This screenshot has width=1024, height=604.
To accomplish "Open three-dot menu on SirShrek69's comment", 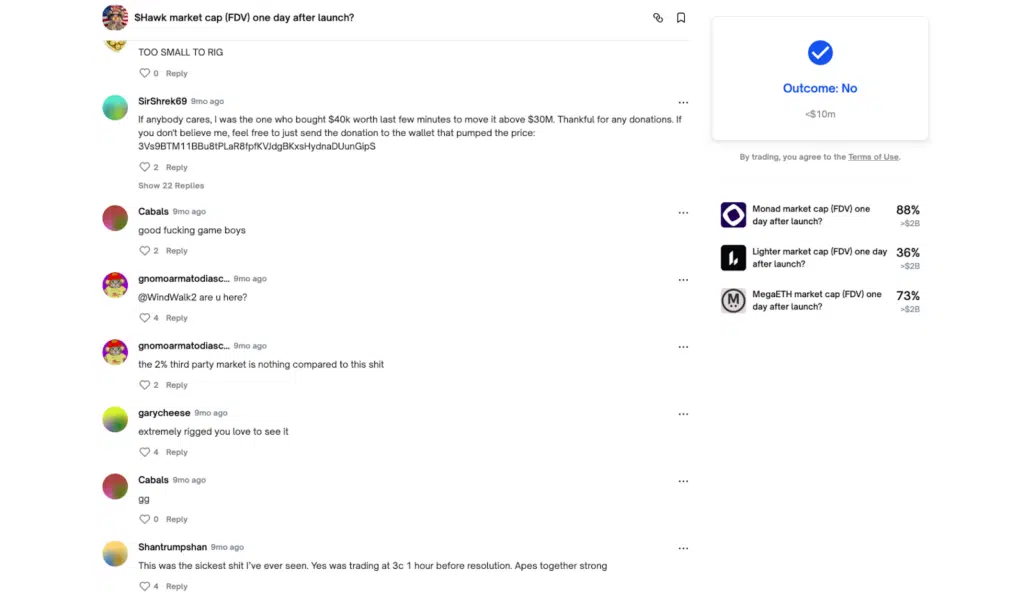I will [x=683, y=102].
